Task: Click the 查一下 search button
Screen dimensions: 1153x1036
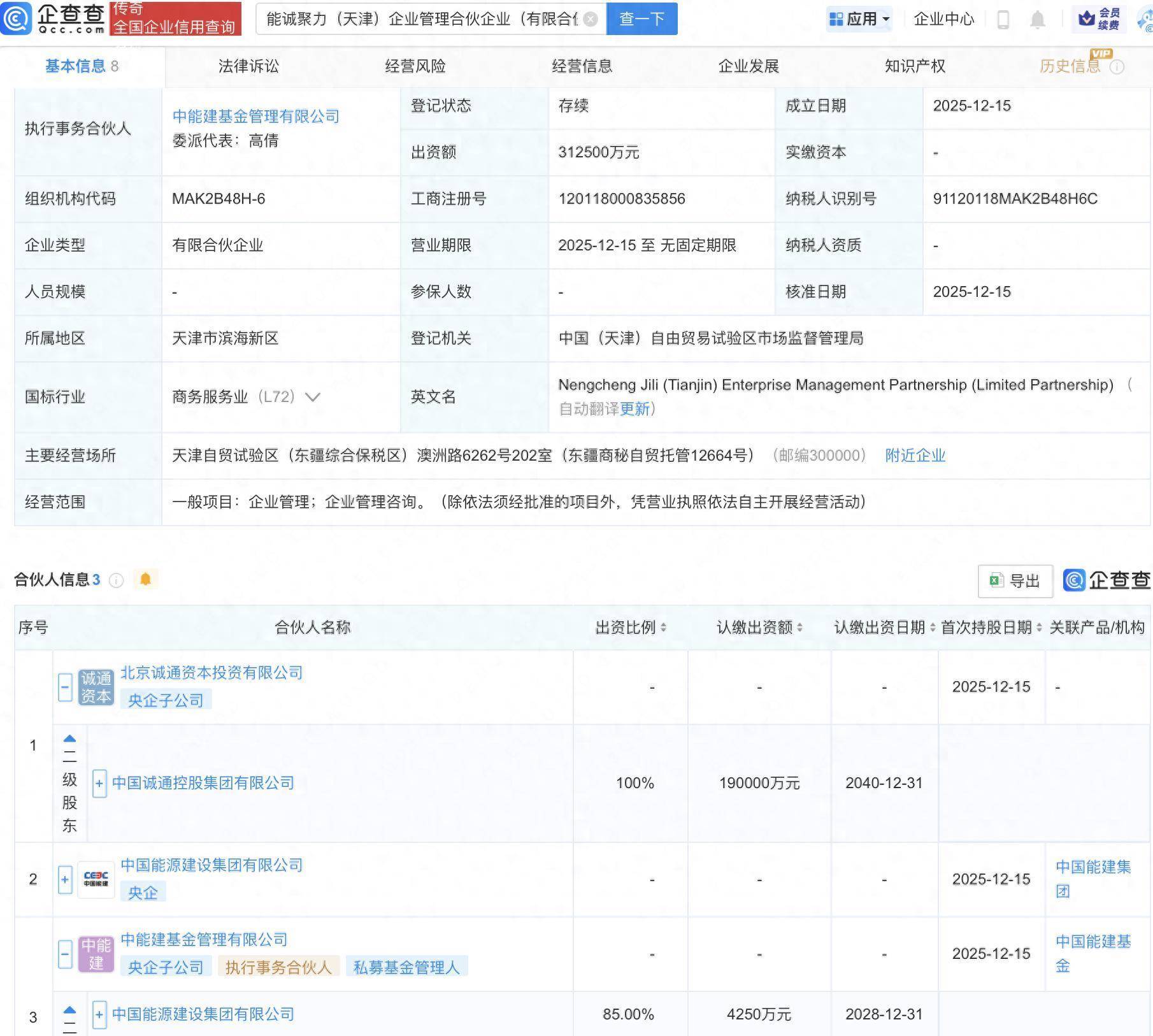Action: [x=641, y=19]
